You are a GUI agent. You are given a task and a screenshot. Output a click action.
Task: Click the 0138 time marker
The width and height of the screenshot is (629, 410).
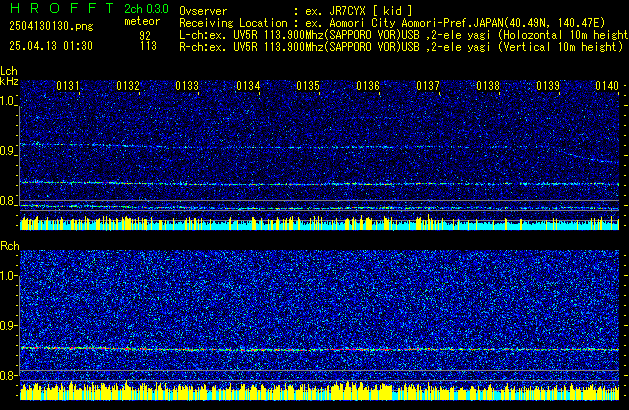pos(488,86)
